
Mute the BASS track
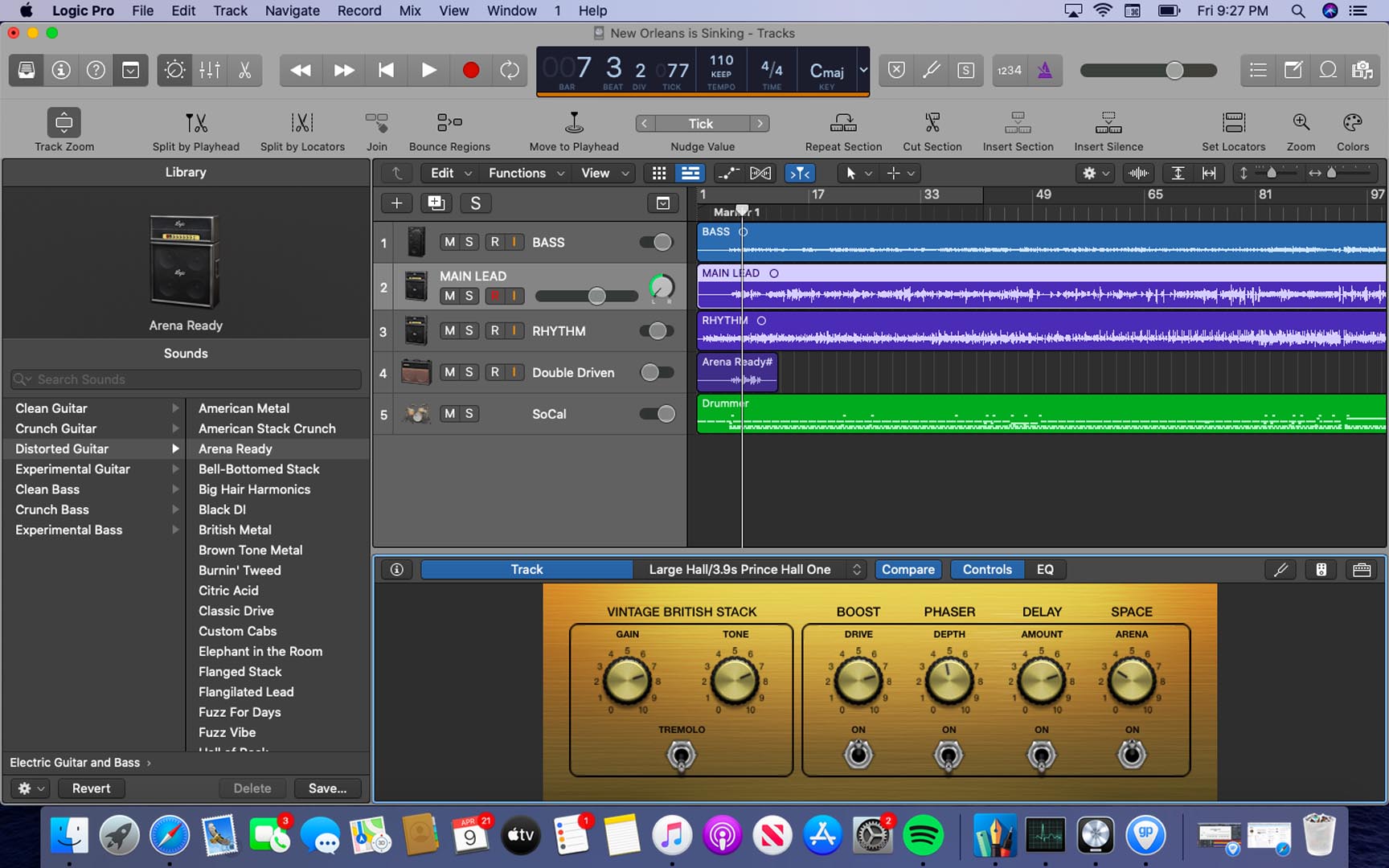(x=449, y=242)
